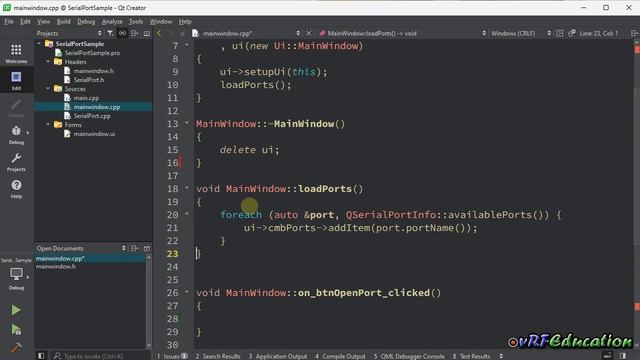
Task: Open the Projects view dropdown
Action: click(100, 33)
